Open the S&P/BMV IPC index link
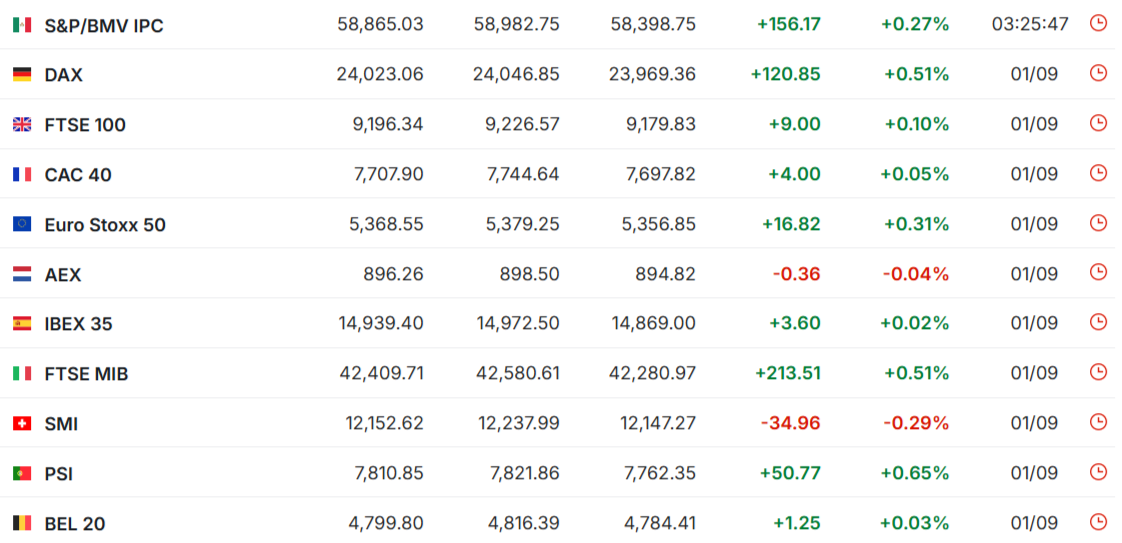 point(104,26)
